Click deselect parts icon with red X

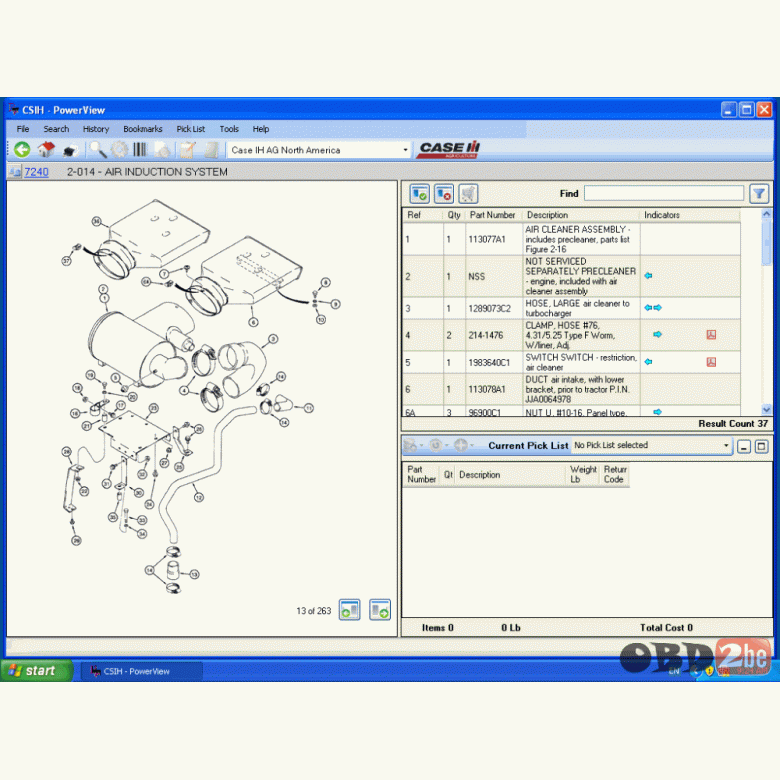444,194
